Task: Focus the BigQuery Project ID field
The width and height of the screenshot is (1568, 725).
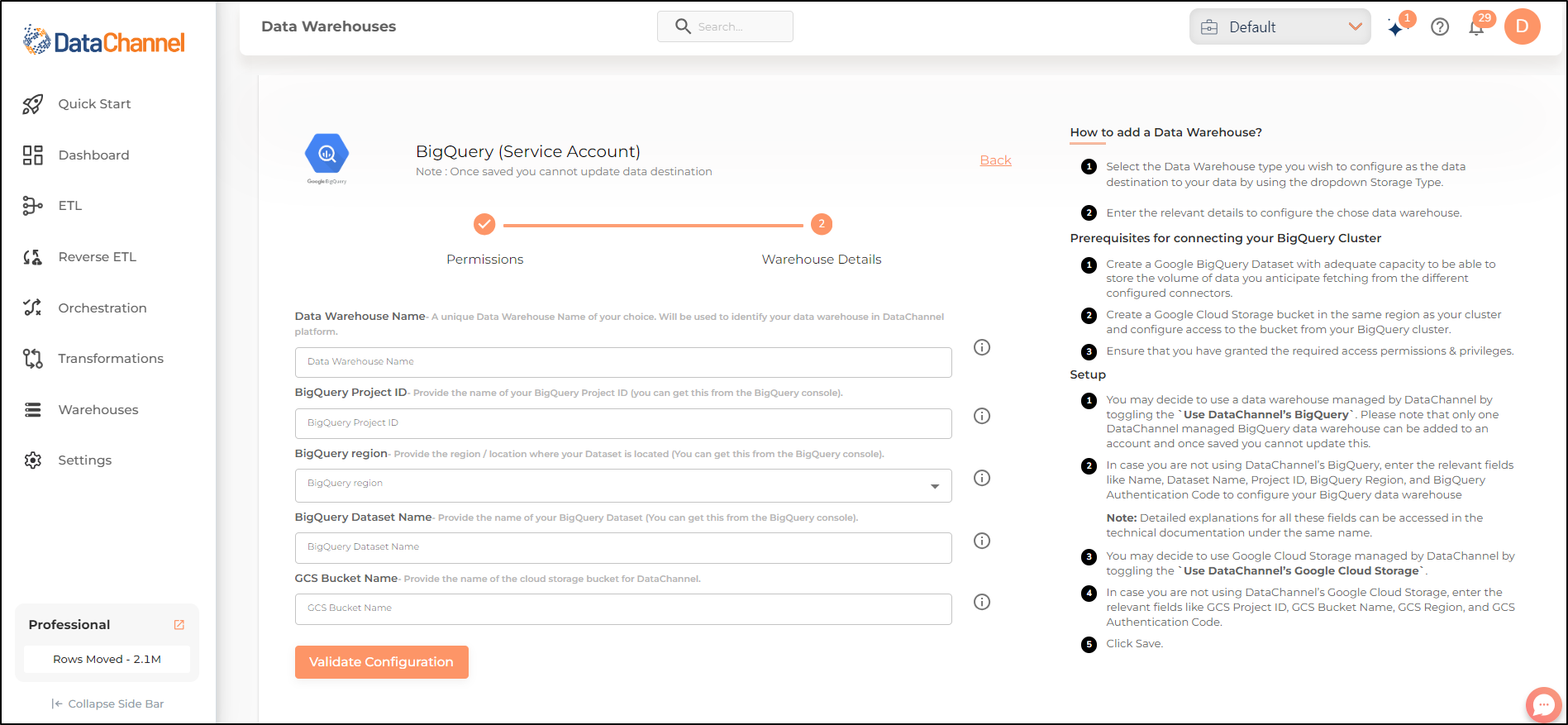Action: tap(623, 423)
